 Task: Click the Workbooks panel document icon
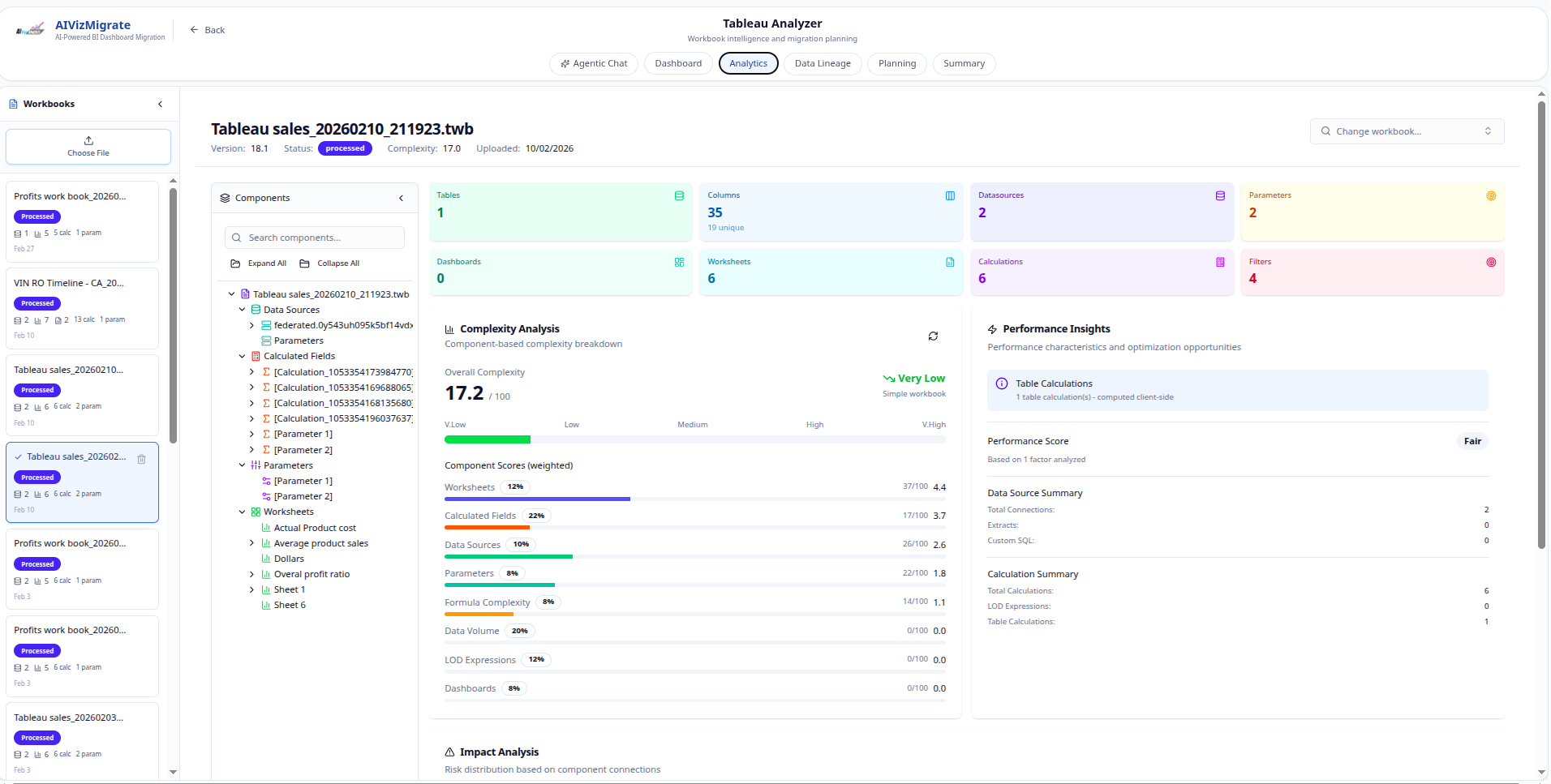[x=13, y=104]
